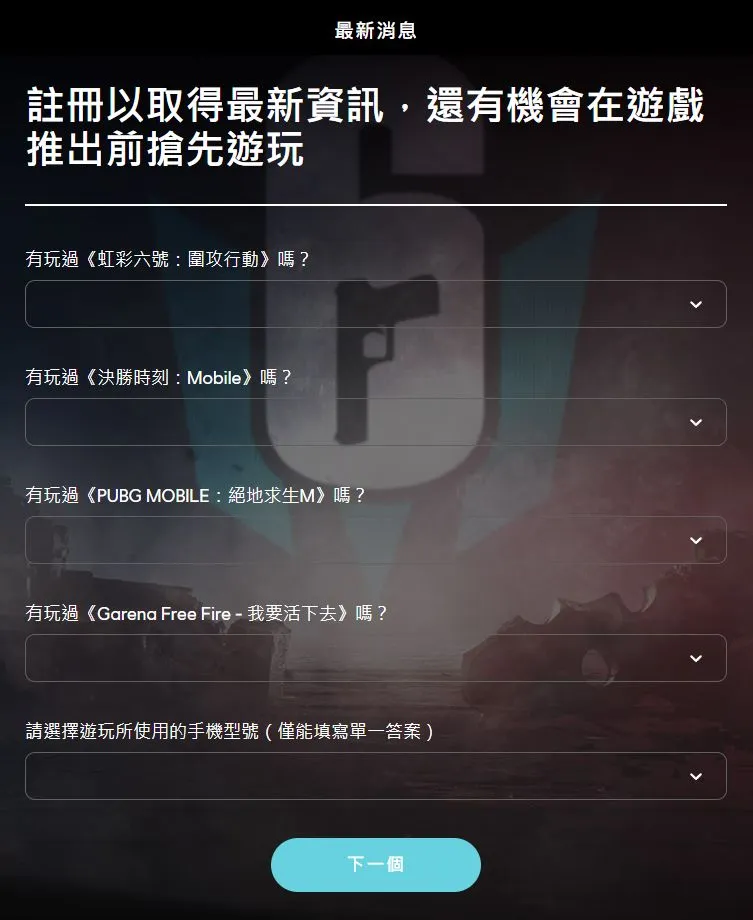753x920 pixels.
Task: Click the 最新消息 header at the top
Action: click(376, 31)
